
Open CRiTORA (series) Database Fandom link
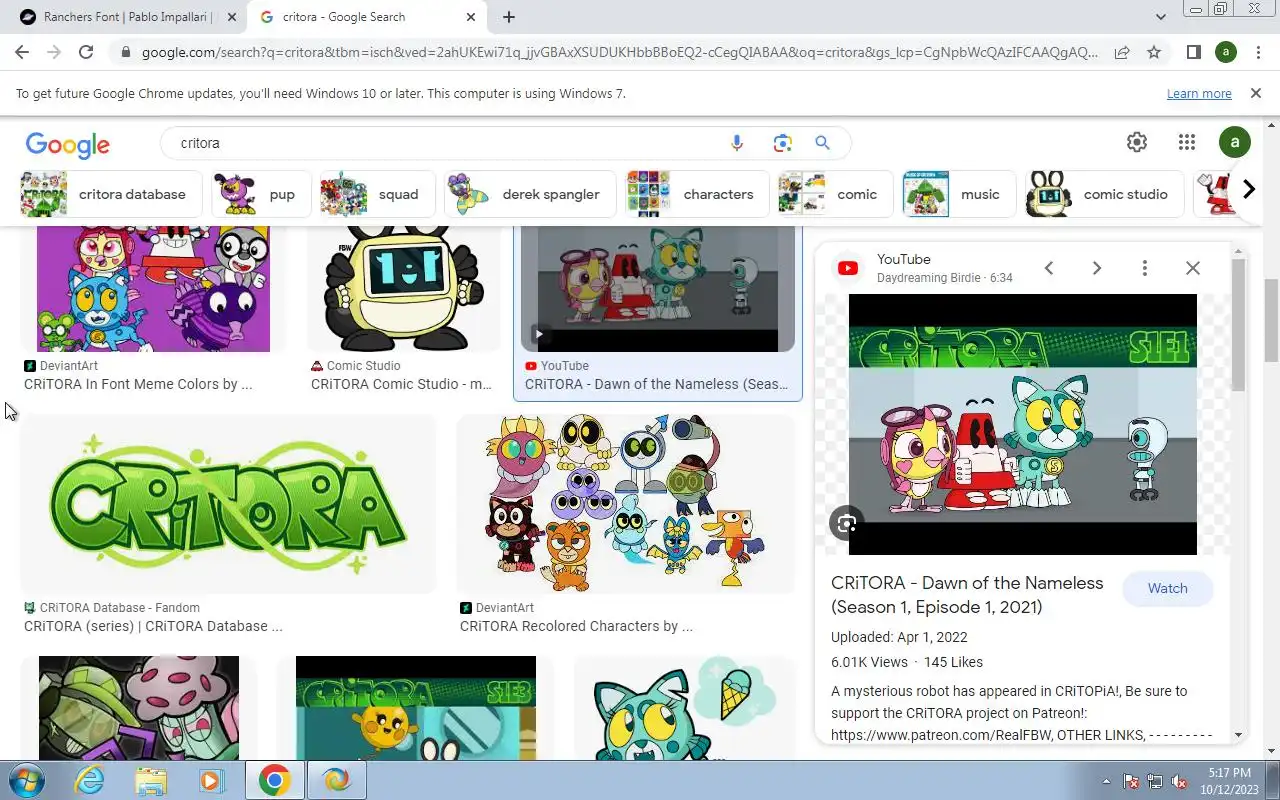tap(153, 626)
